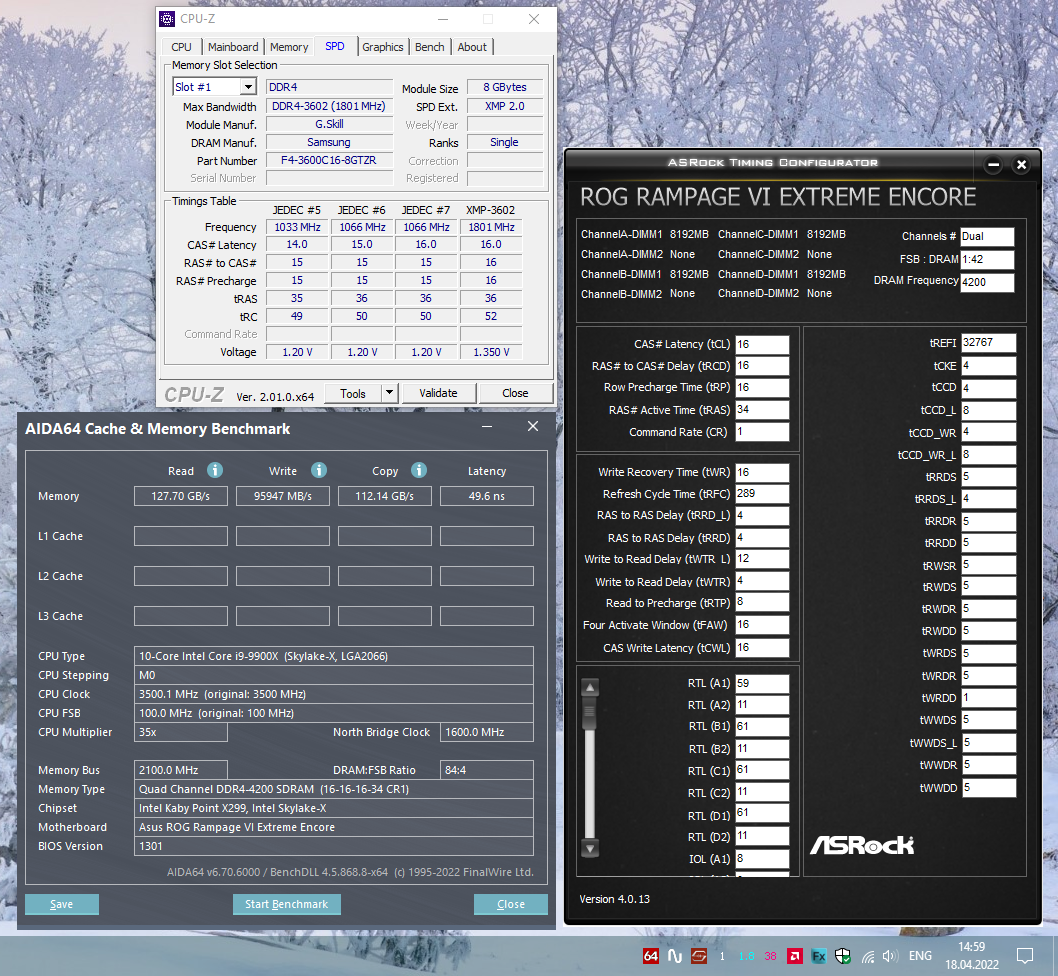The width and height of the screenshot is (1058, 976).
Task: Click the North Bridge Clock value 1600.0 MHz
Action: [486, 732]
